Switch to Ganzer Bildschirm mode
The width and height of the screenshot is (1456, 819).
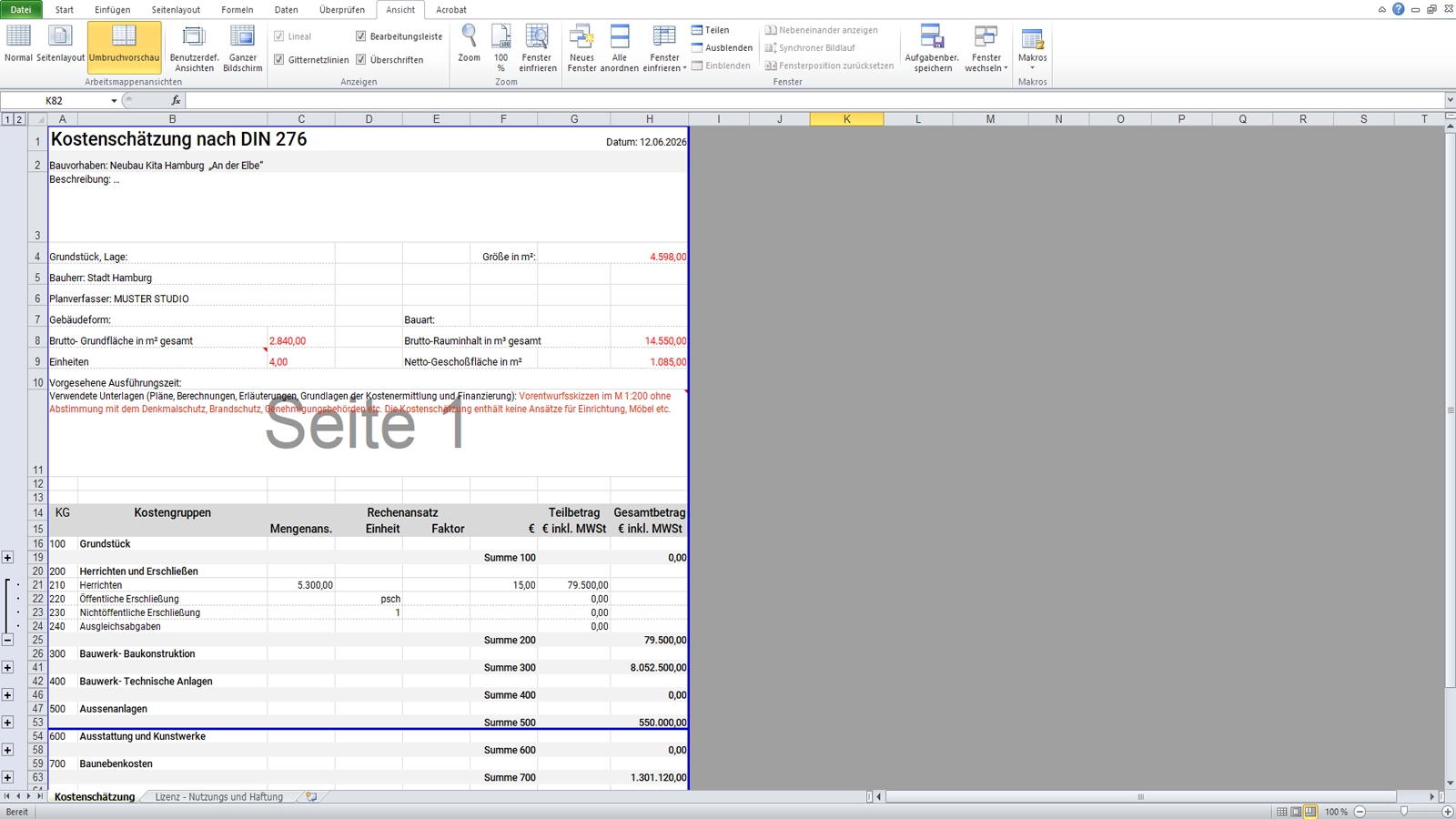(242, 48)
